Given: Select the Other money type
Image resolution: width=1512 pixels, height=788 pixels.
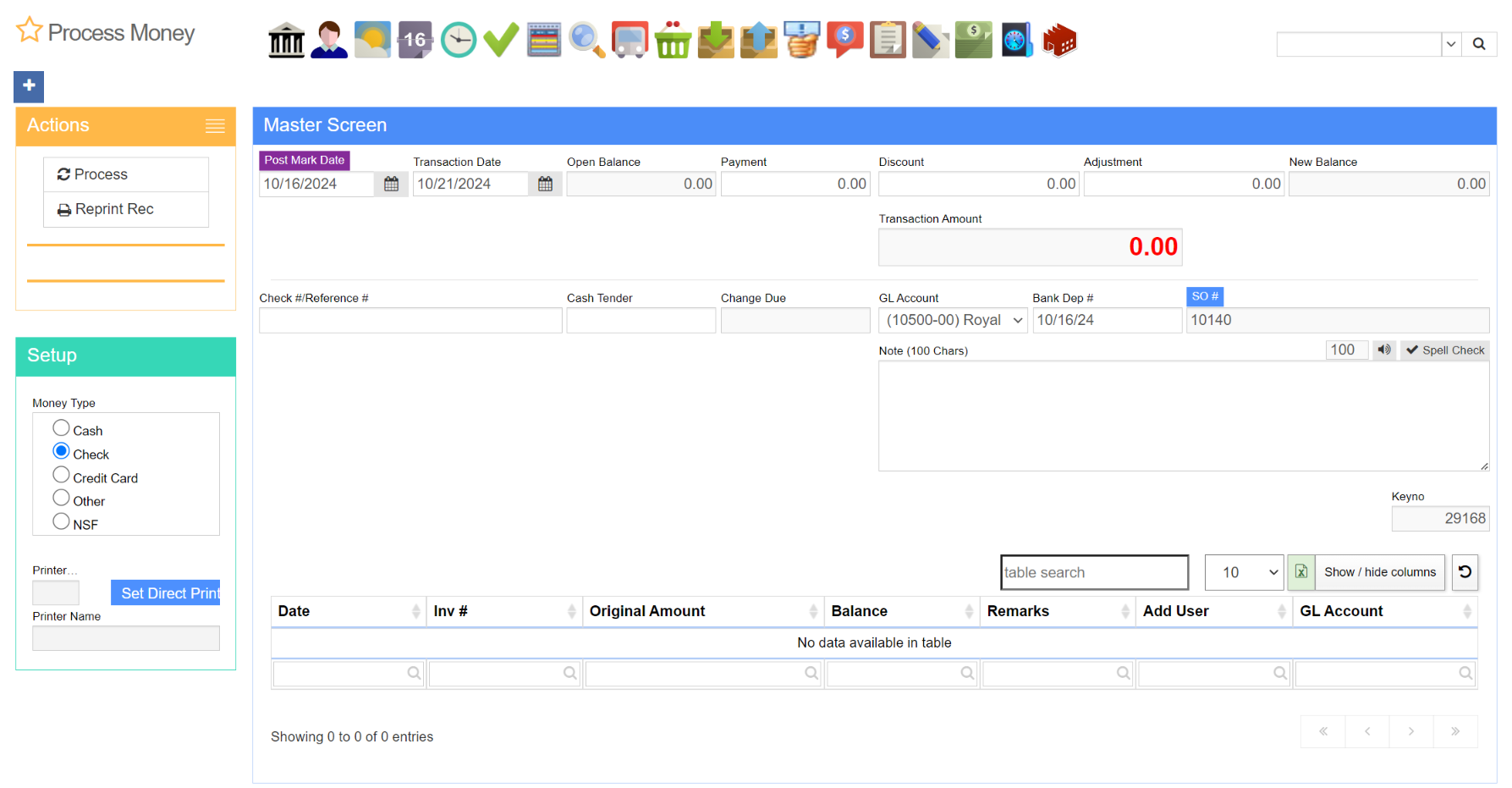Looking at the screenshot, I should coord(61,498).
